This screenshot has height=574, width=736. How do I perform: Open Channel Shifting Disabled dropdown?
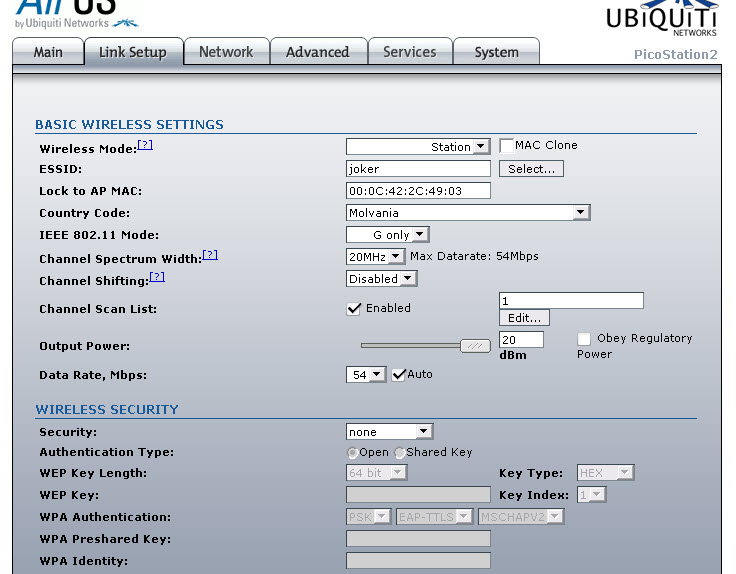click(382, 278)
